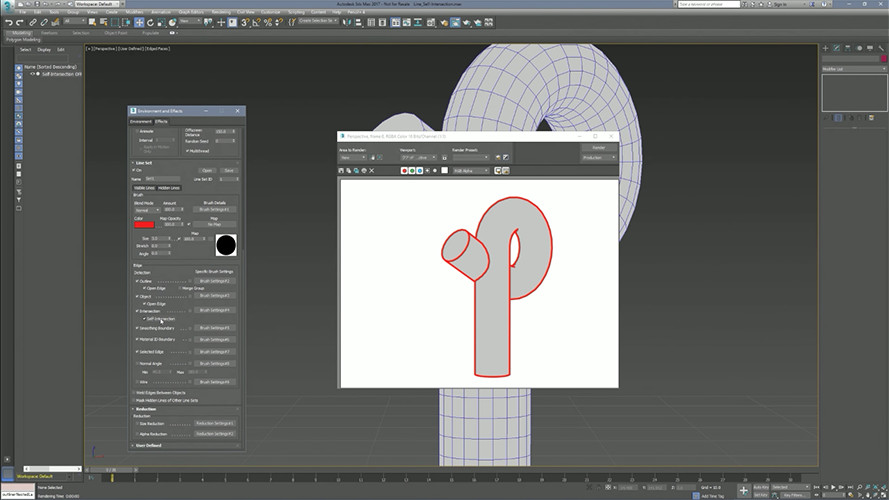Open the Graph Editors menu
Screen dimensions: 889x500
coord(191,12)
